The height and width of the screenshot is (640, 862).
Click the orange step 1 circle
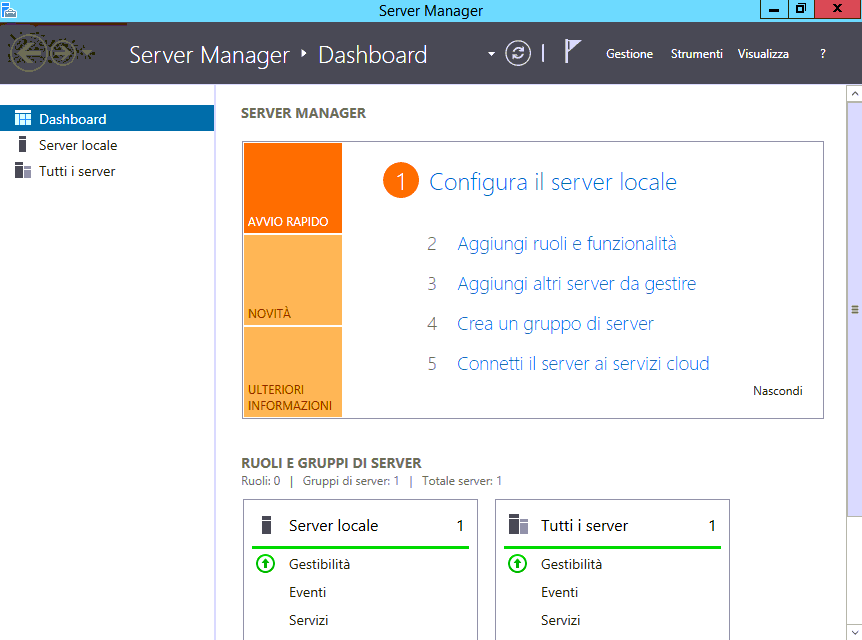coord(401,180)
